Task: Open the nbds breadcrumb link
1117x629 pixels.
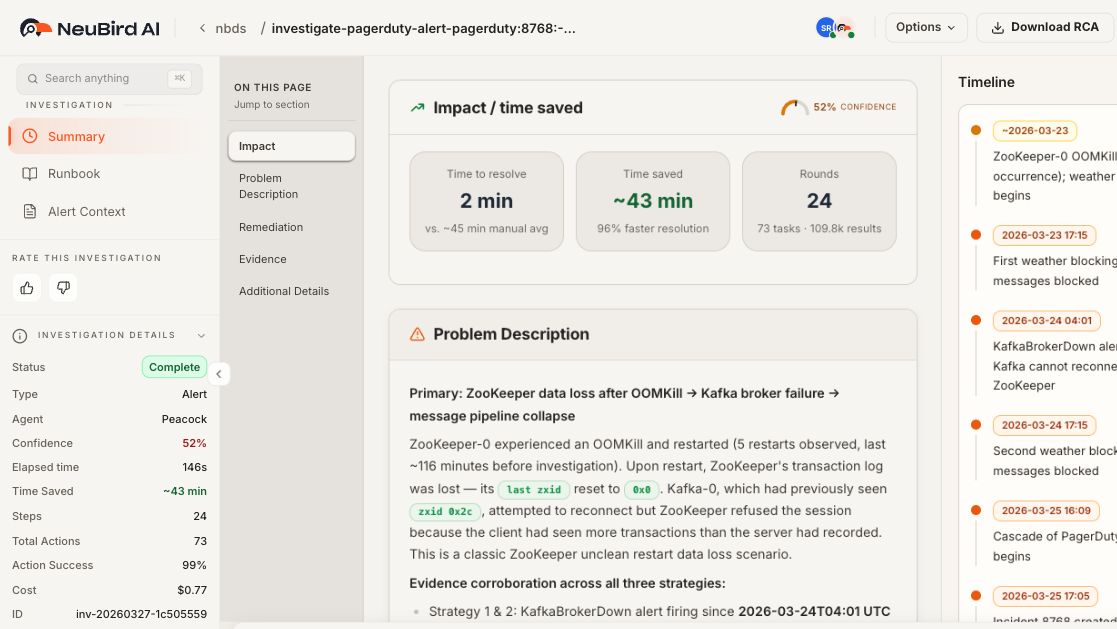Action: pos(231,28)
